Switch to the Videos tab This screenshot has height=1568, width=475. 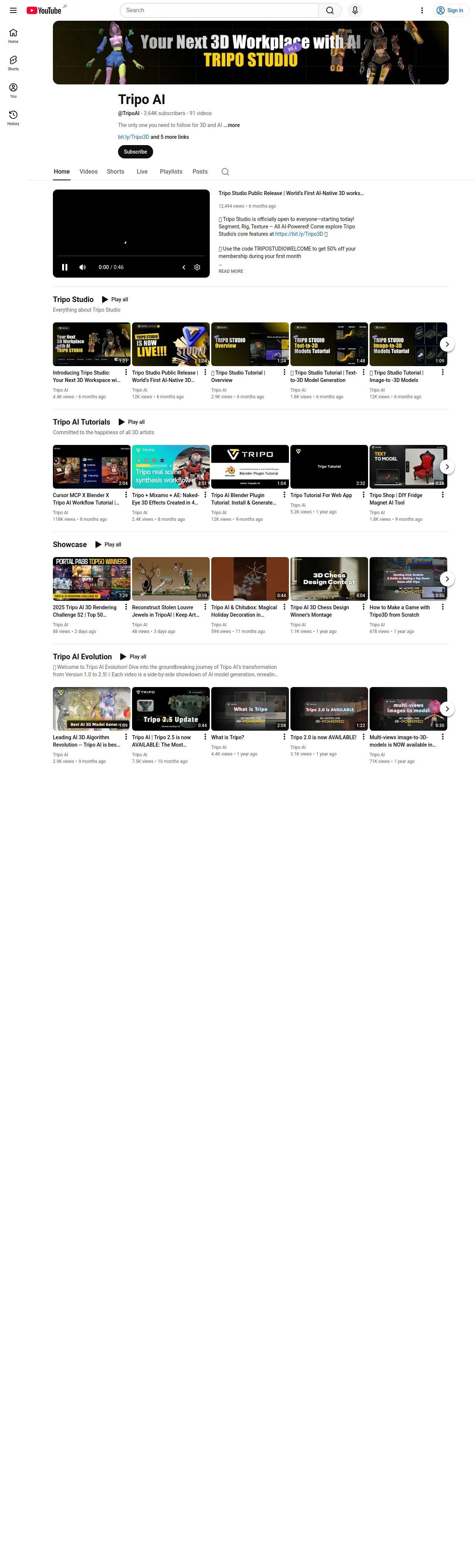(89, 172)
